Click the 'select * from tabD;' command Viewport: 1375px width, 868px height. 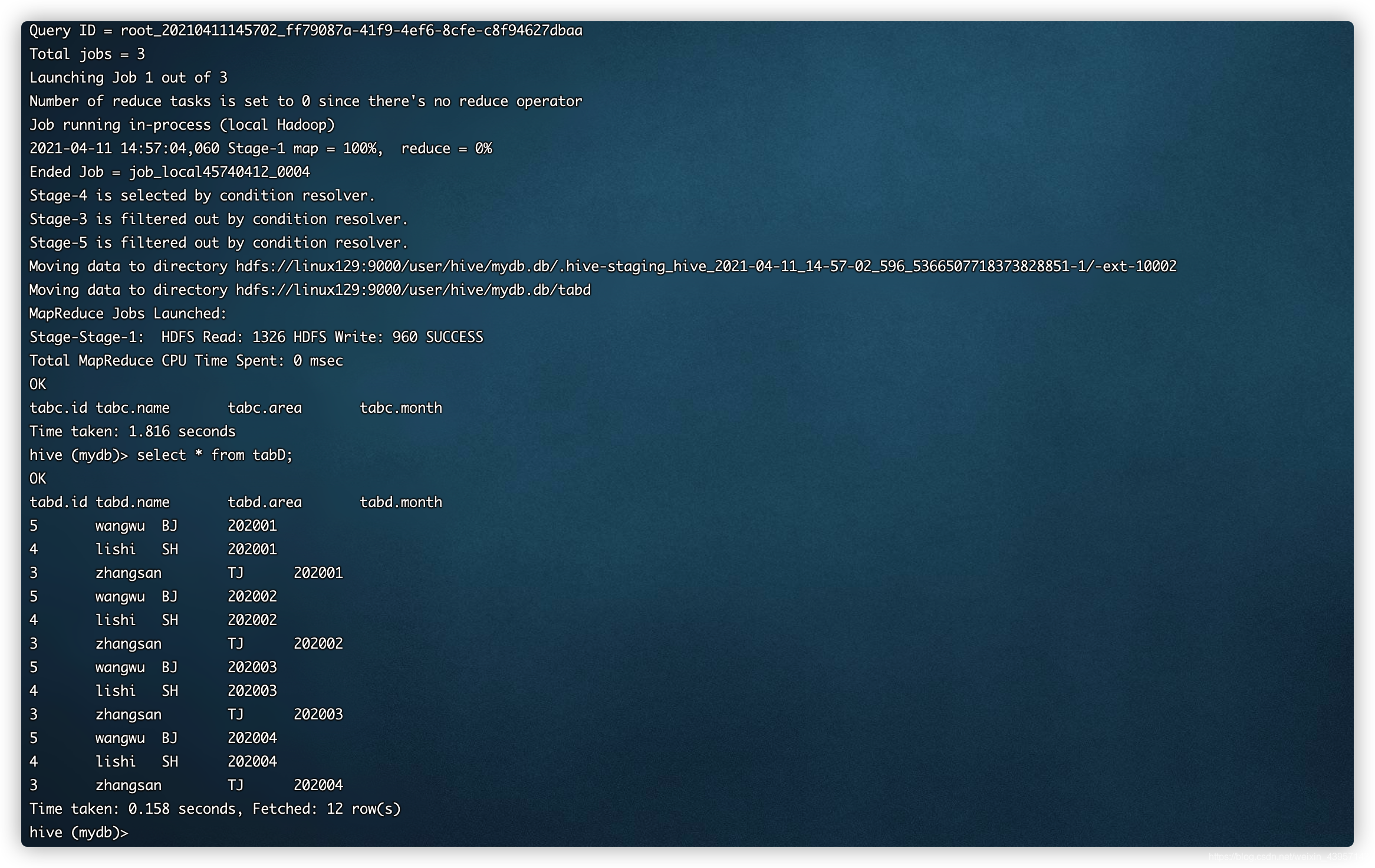coord(215,455)
